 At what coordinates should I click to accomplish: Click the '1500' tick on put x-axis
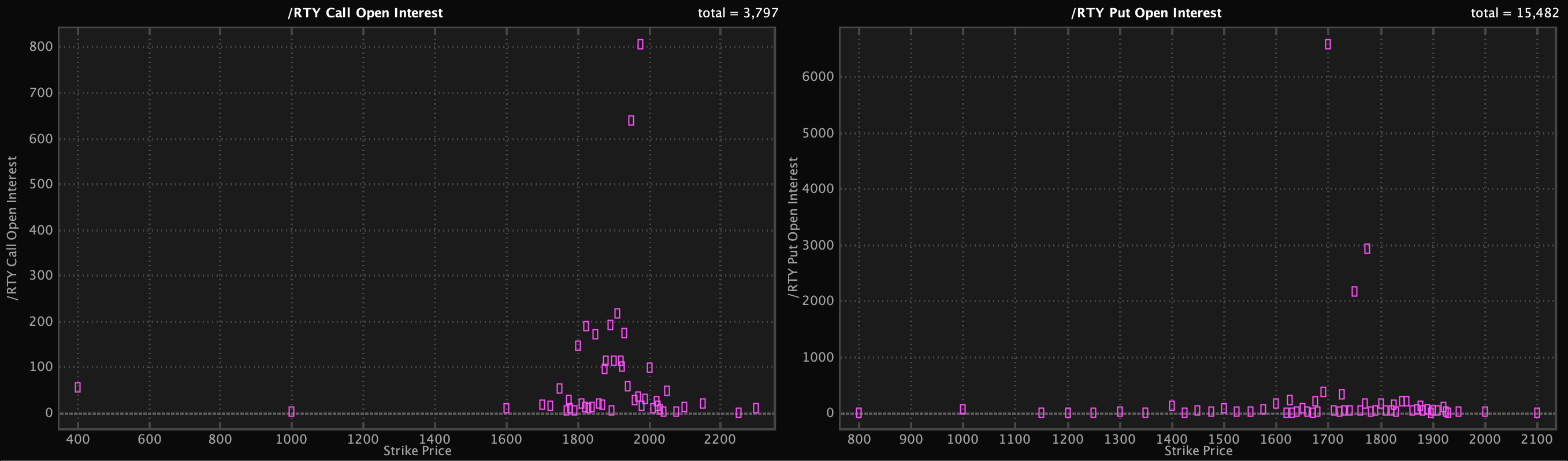(1224, 439)
